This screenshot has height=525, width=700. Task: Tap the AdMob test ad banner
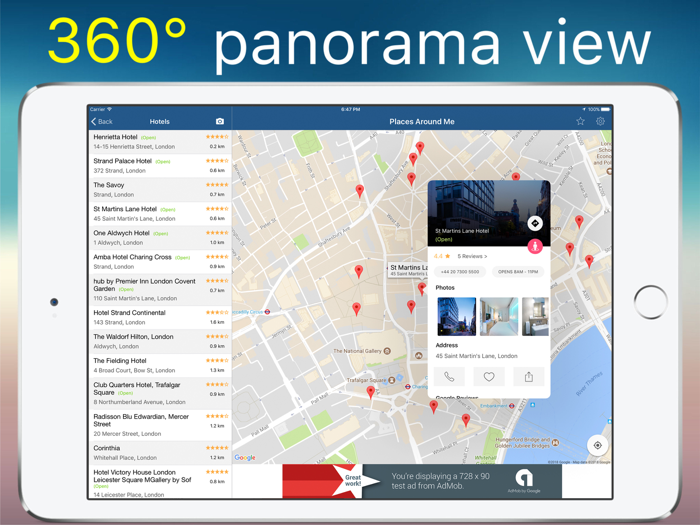(422, 481)
